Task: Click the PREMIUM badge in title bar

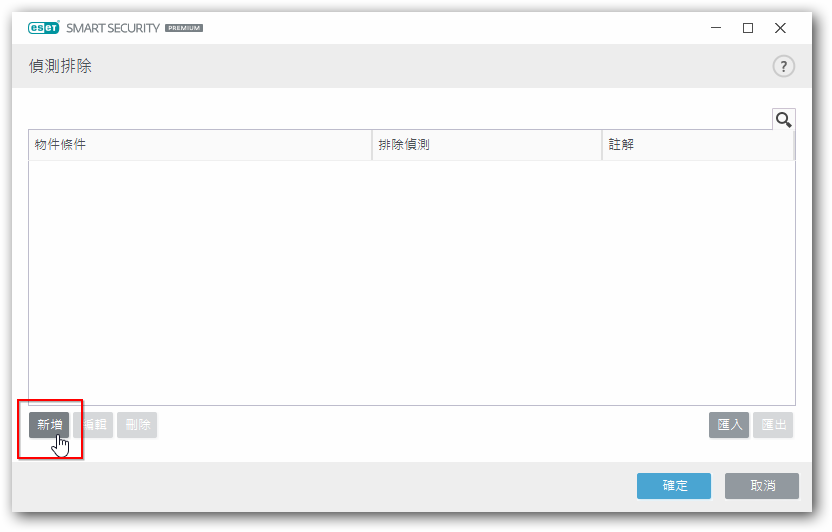Action: [x=184, y=28]
